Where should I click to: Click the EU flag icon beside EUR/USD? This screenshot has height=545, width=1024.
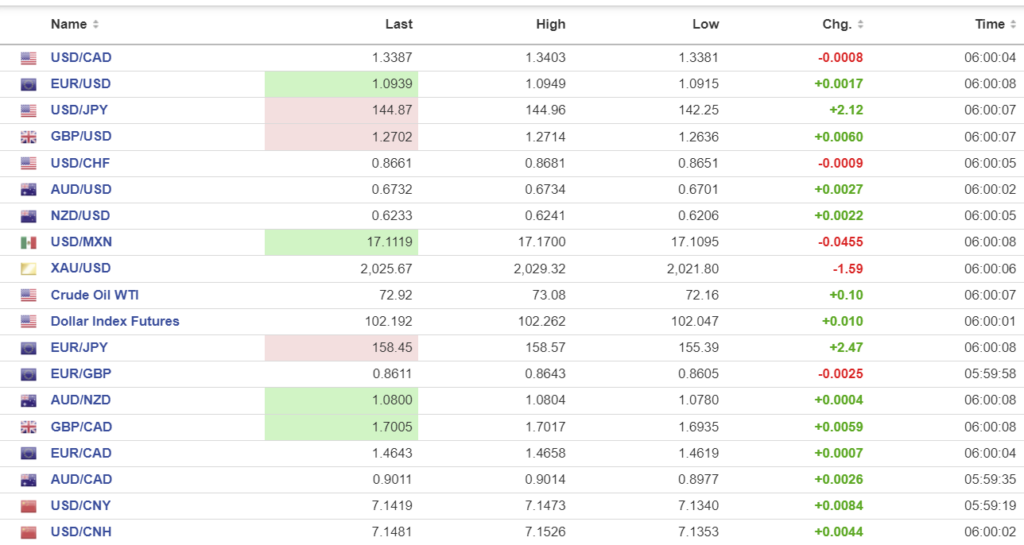(28, 84)
